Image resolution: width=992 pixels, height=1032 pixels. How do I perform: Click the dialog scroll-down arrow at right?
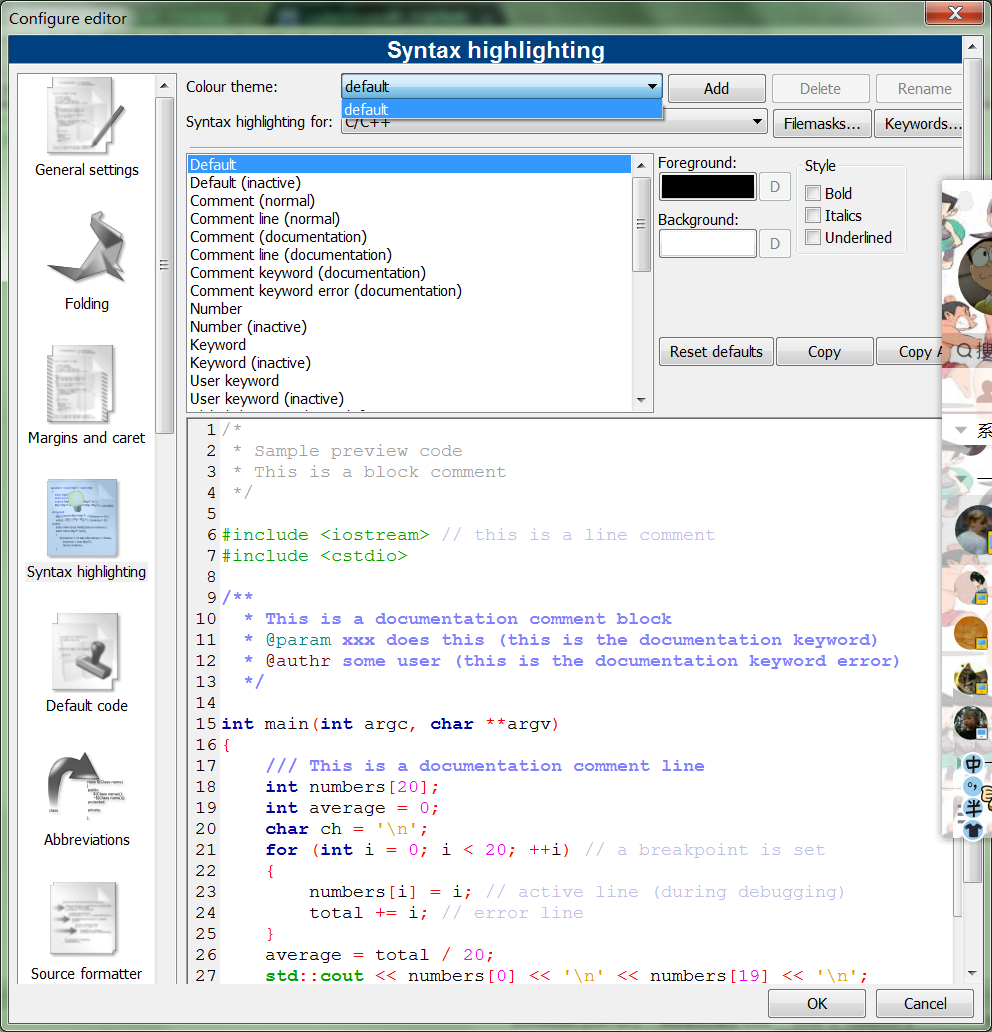[972, 973]
